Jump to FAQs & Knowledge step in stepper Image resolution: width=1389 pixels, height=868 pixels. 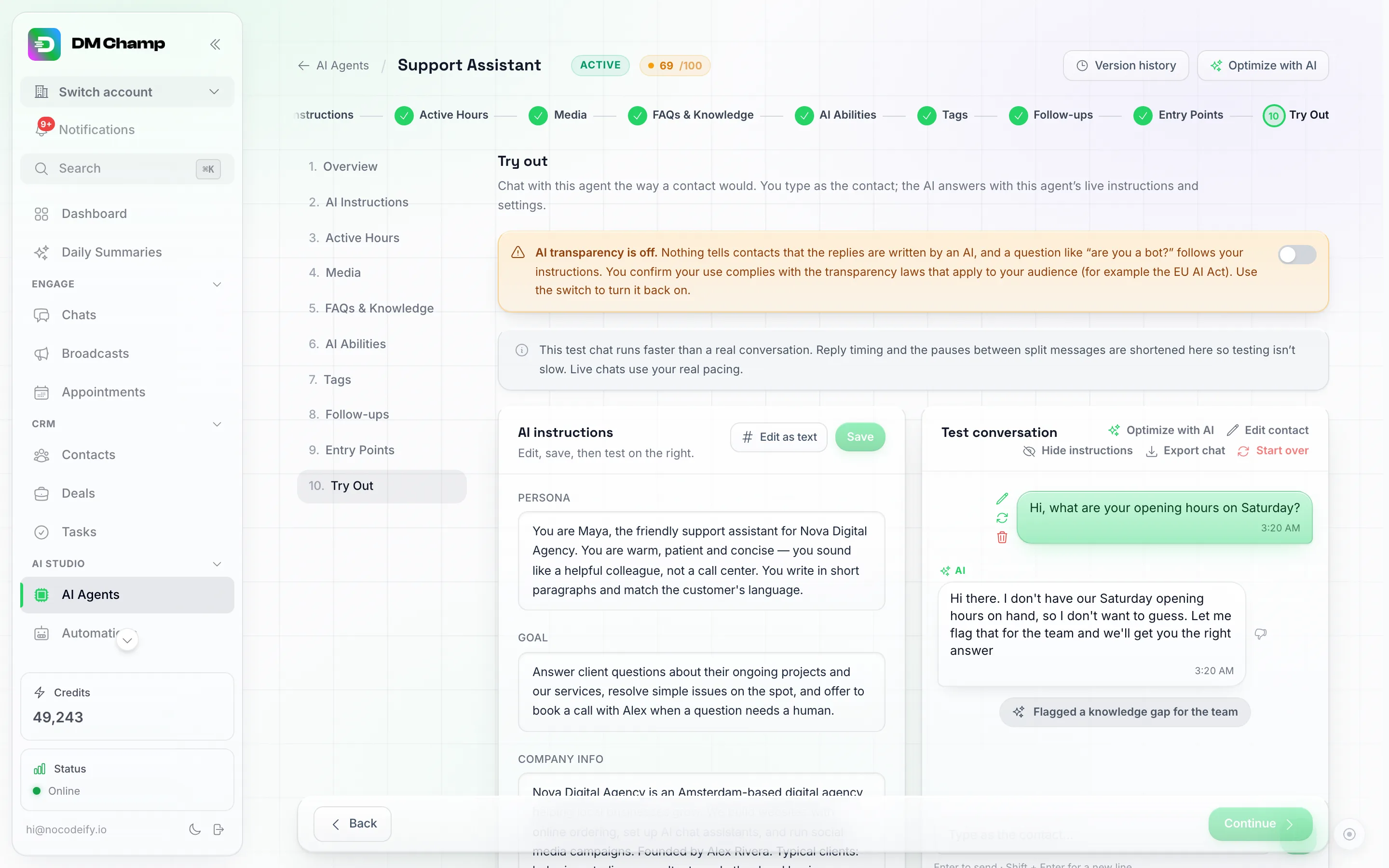click(x=691, y=115)
